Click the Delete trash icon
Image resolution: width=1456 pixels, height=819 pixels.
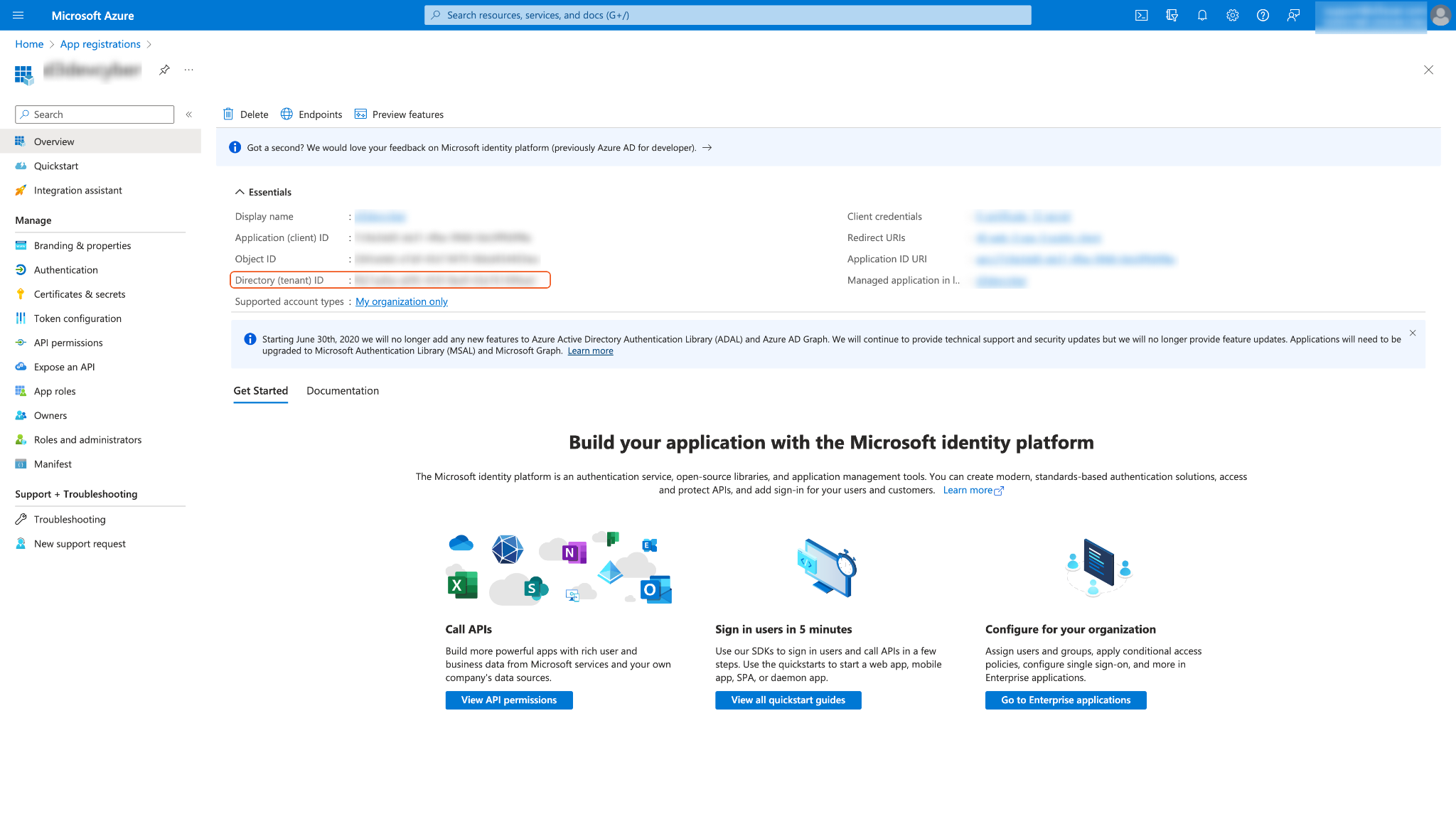tap(228, 114)
